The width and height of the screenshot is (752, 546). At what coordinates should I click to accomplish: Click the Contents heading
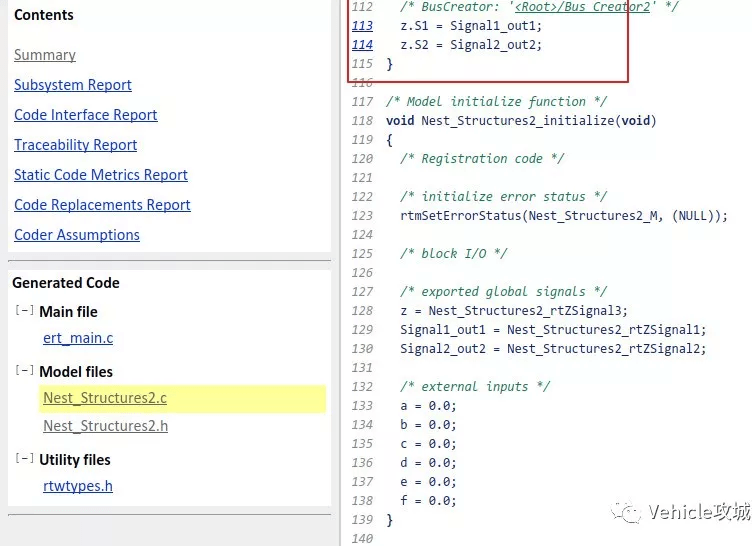click(x=44, y=15)
